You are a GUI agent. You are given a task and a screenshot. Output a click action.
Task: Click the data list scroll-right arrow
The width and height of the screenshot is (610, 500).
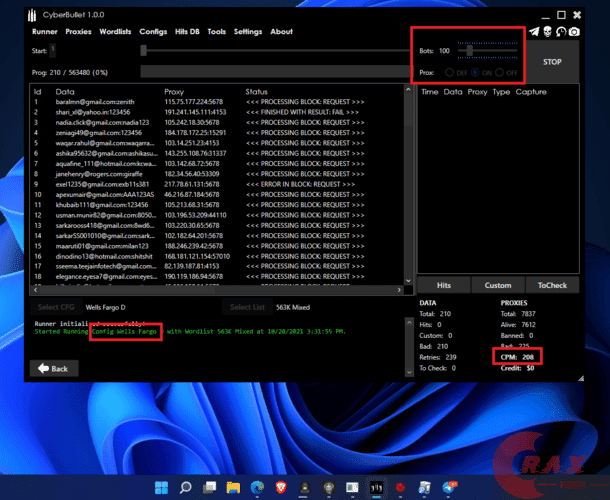399,290
